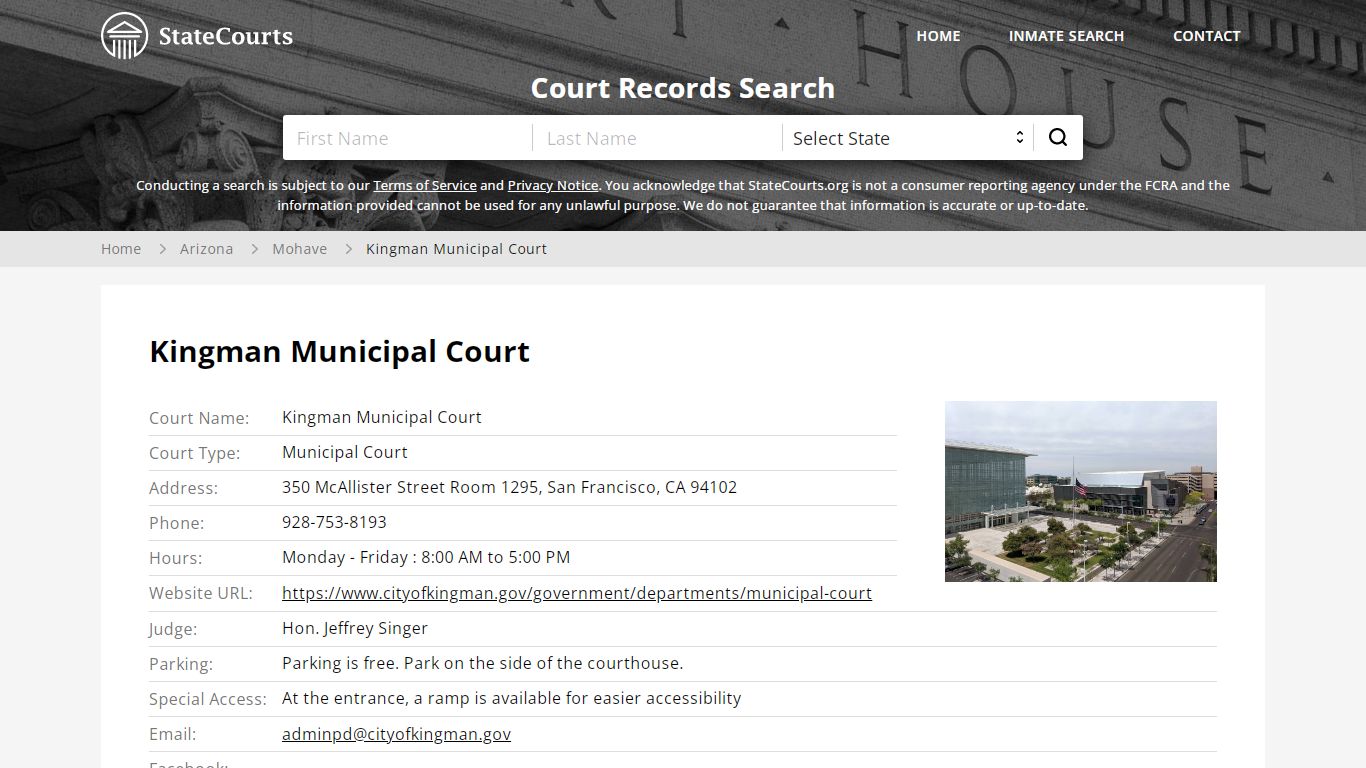
Task: Open the cityofkingman.gov municipal court website link
Action: 577,593
